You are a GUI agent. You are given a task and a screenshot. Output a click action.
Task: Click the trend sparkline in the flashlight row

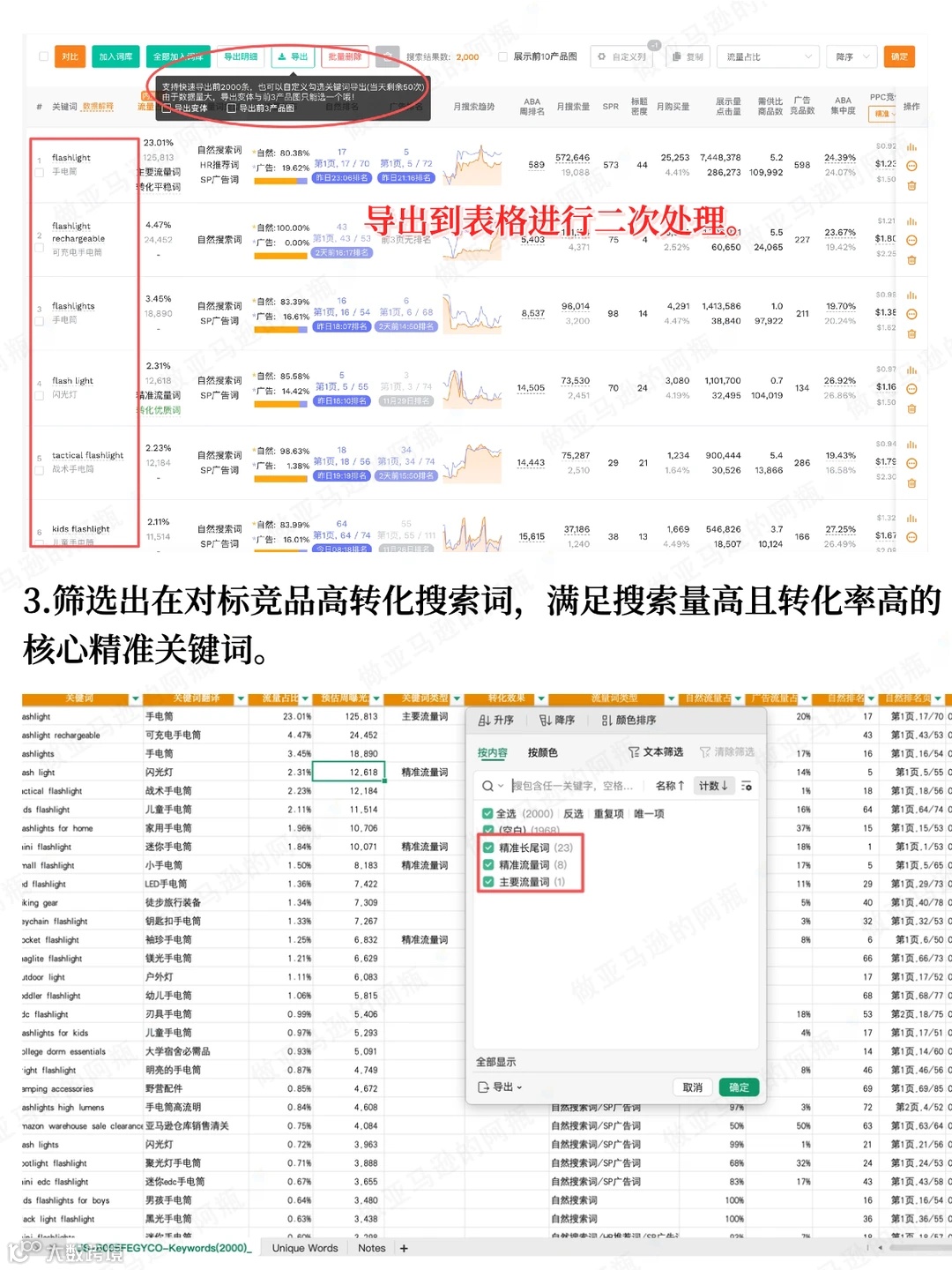(473, 166)
